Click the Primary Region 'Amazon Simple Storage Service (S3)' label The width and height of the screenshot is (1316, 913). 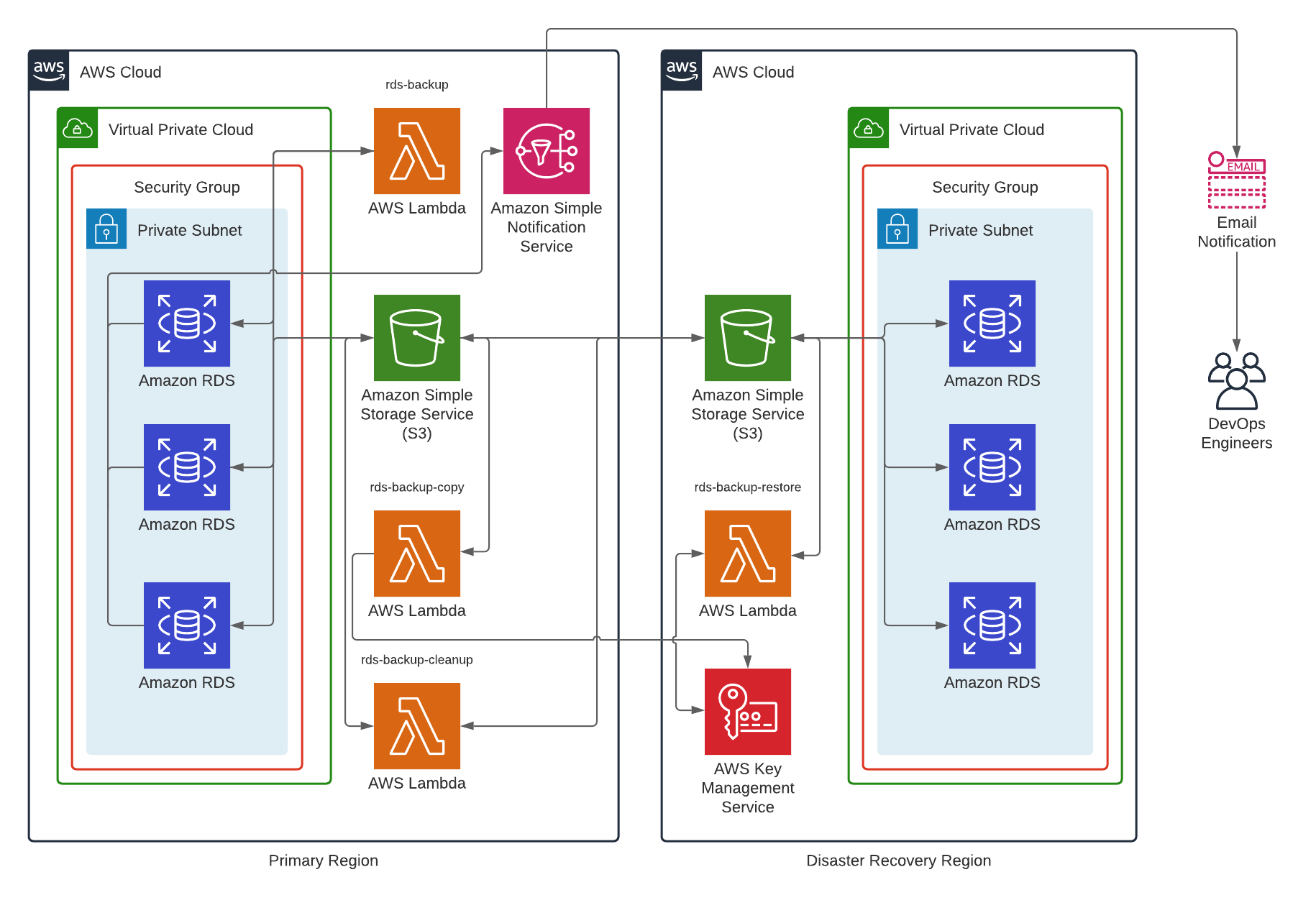point(417,414)
